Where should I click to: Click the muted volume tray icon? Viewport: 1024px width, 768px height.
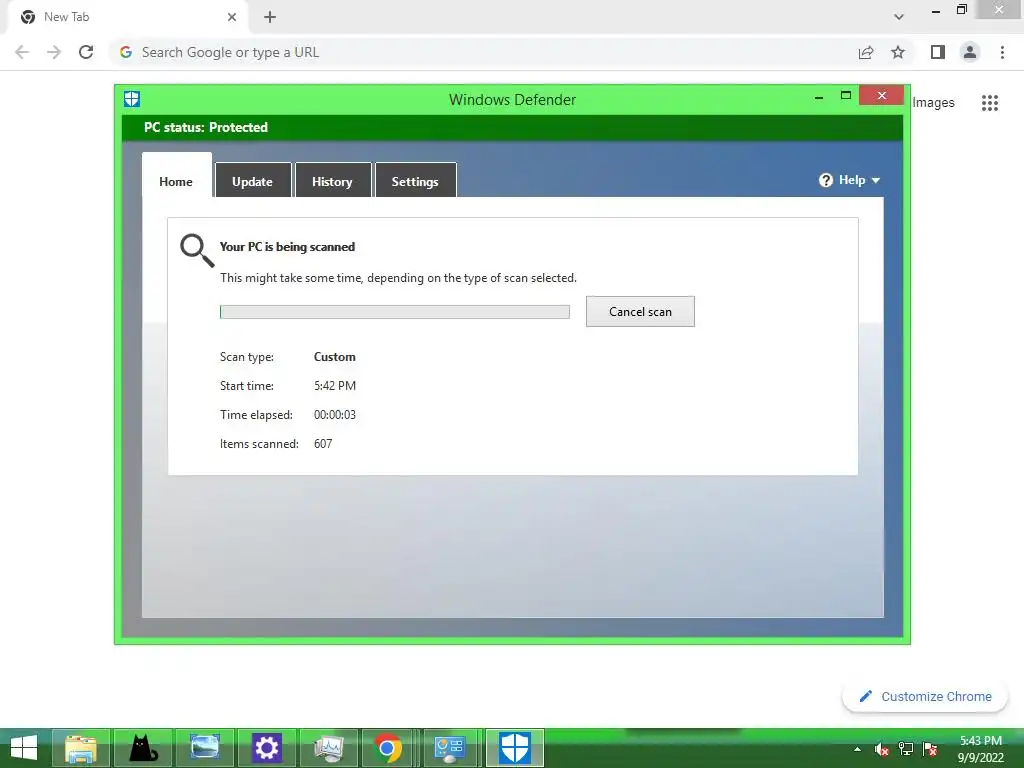(882, 749)
